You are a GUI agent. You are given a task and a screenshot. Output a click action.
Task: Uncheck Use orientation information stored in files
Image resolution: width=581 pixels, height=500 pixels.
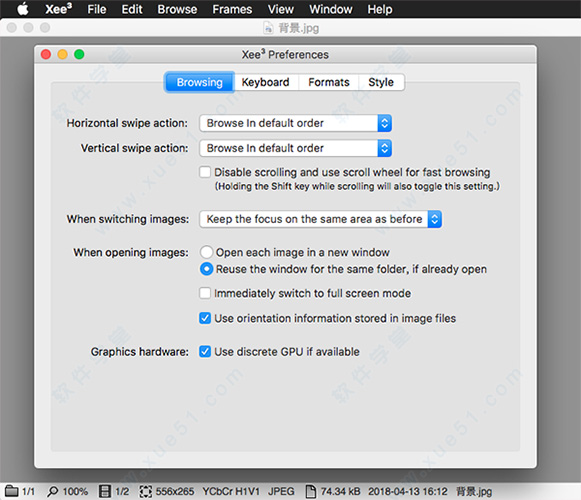[x=205, y=318]
